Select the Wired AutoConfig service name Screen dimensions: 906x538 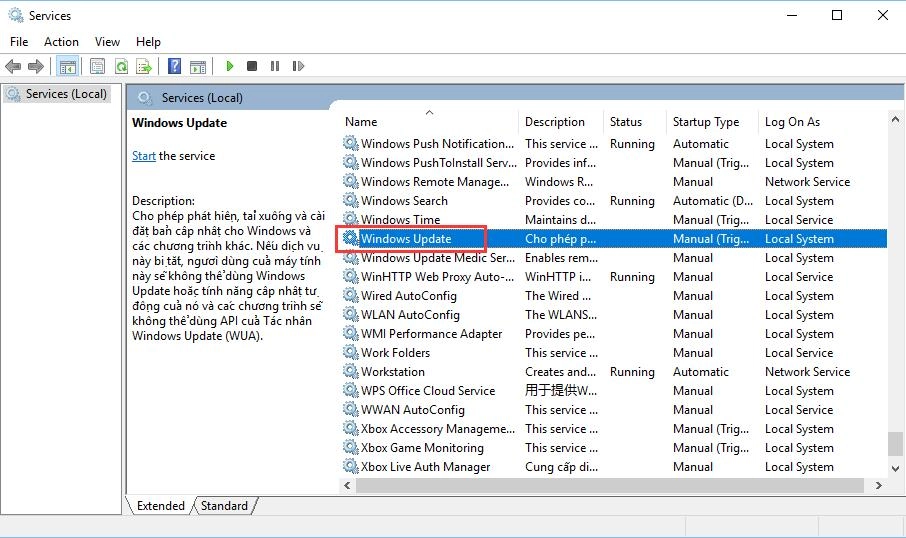tap(409, 296)
